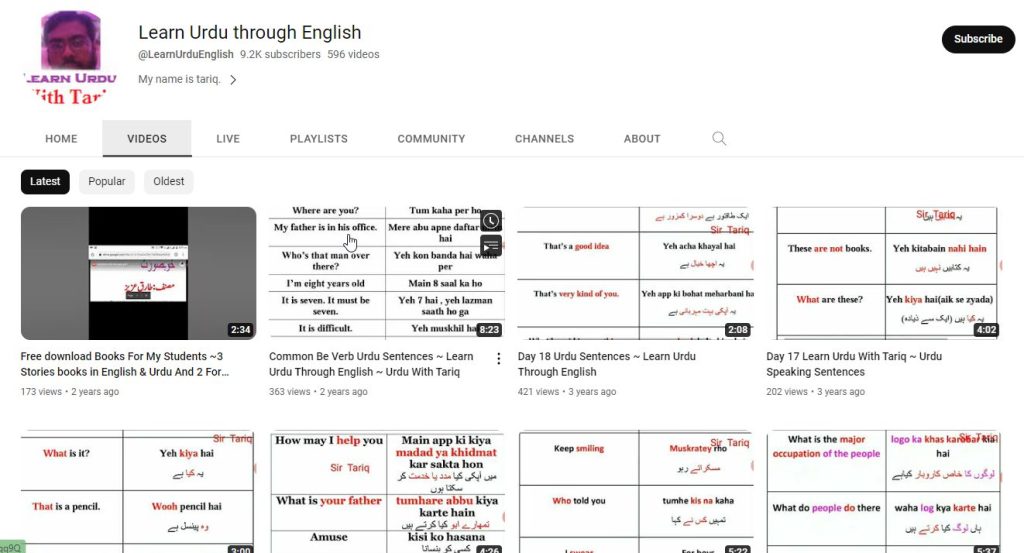Open the Playlists tab
This screenshot has width=1024, height=553.
coord(319,139)
